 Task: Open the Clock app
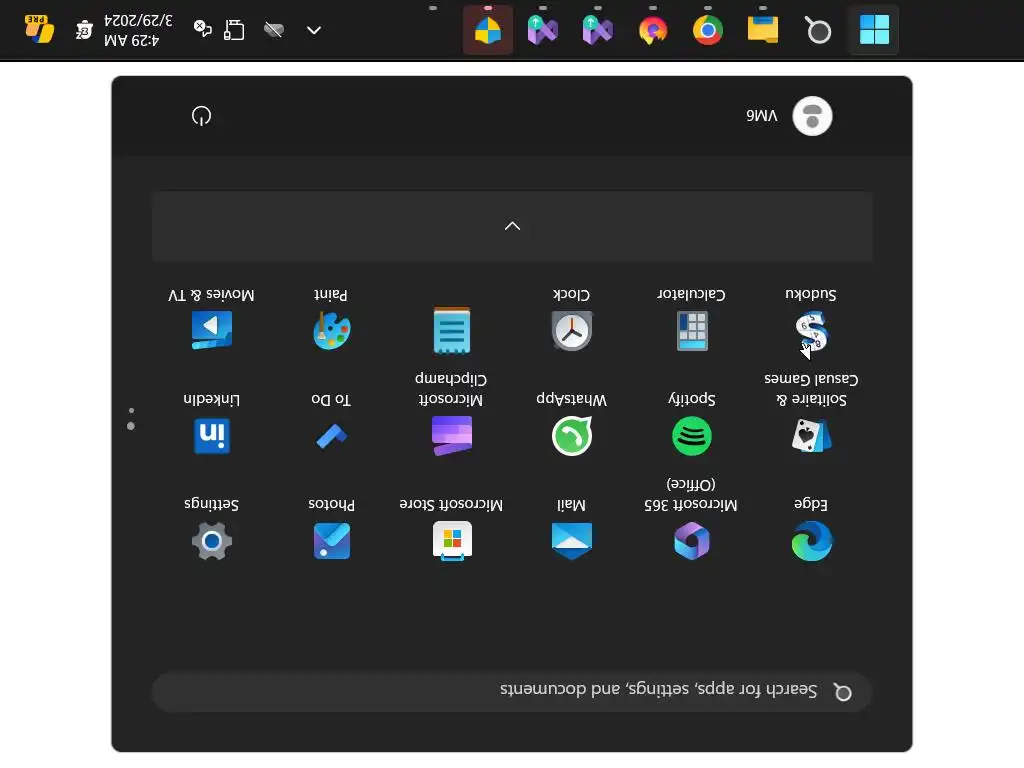coord(571,331)
